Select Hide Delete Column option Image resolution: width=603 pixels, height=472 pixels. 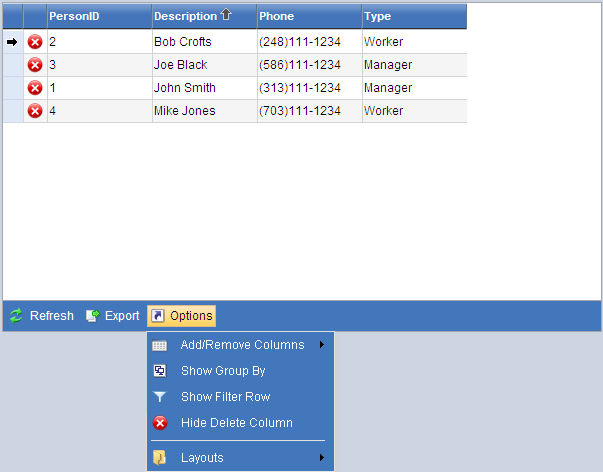coord(236,423)
